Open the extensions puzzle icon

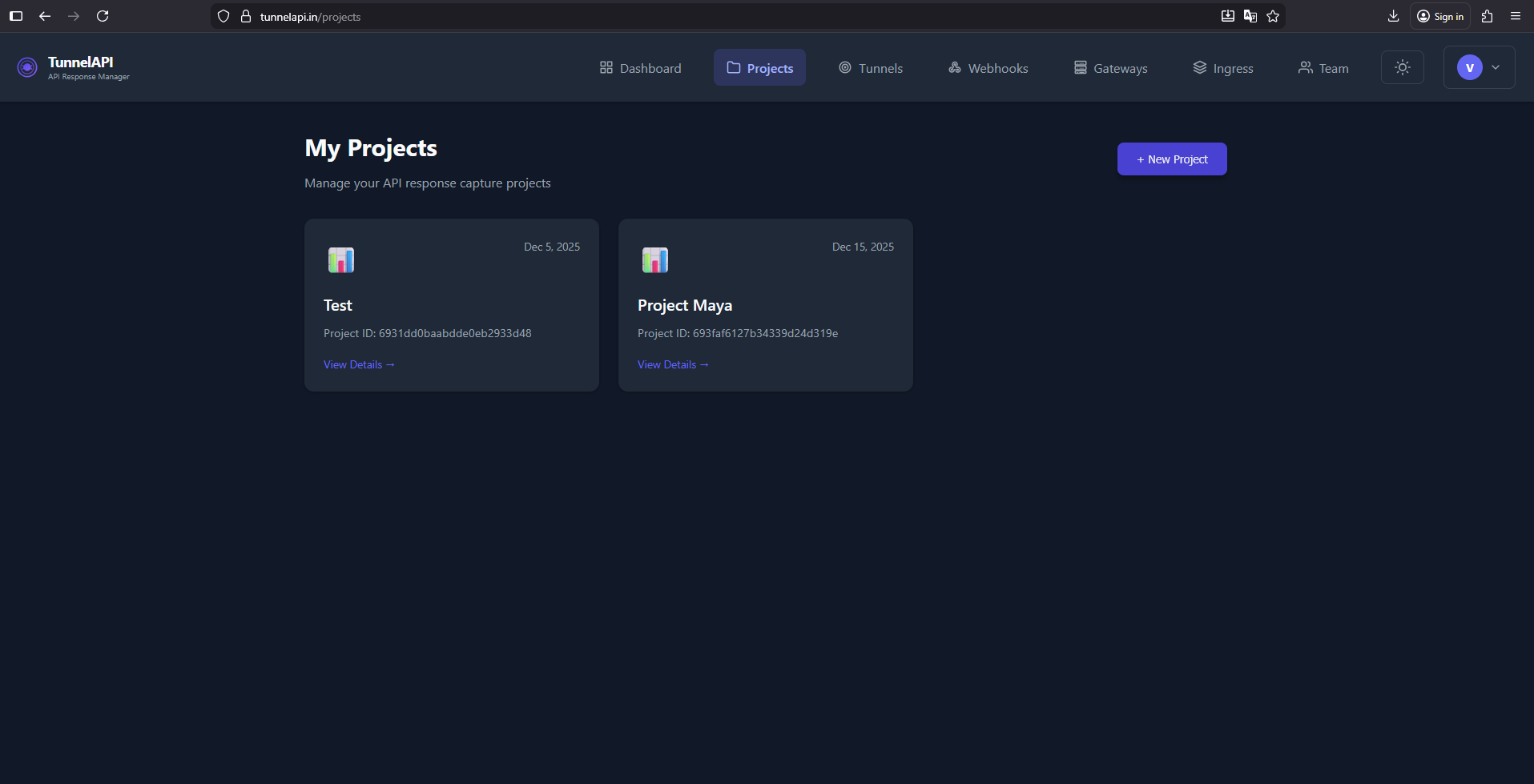(x=1488, y=16)
